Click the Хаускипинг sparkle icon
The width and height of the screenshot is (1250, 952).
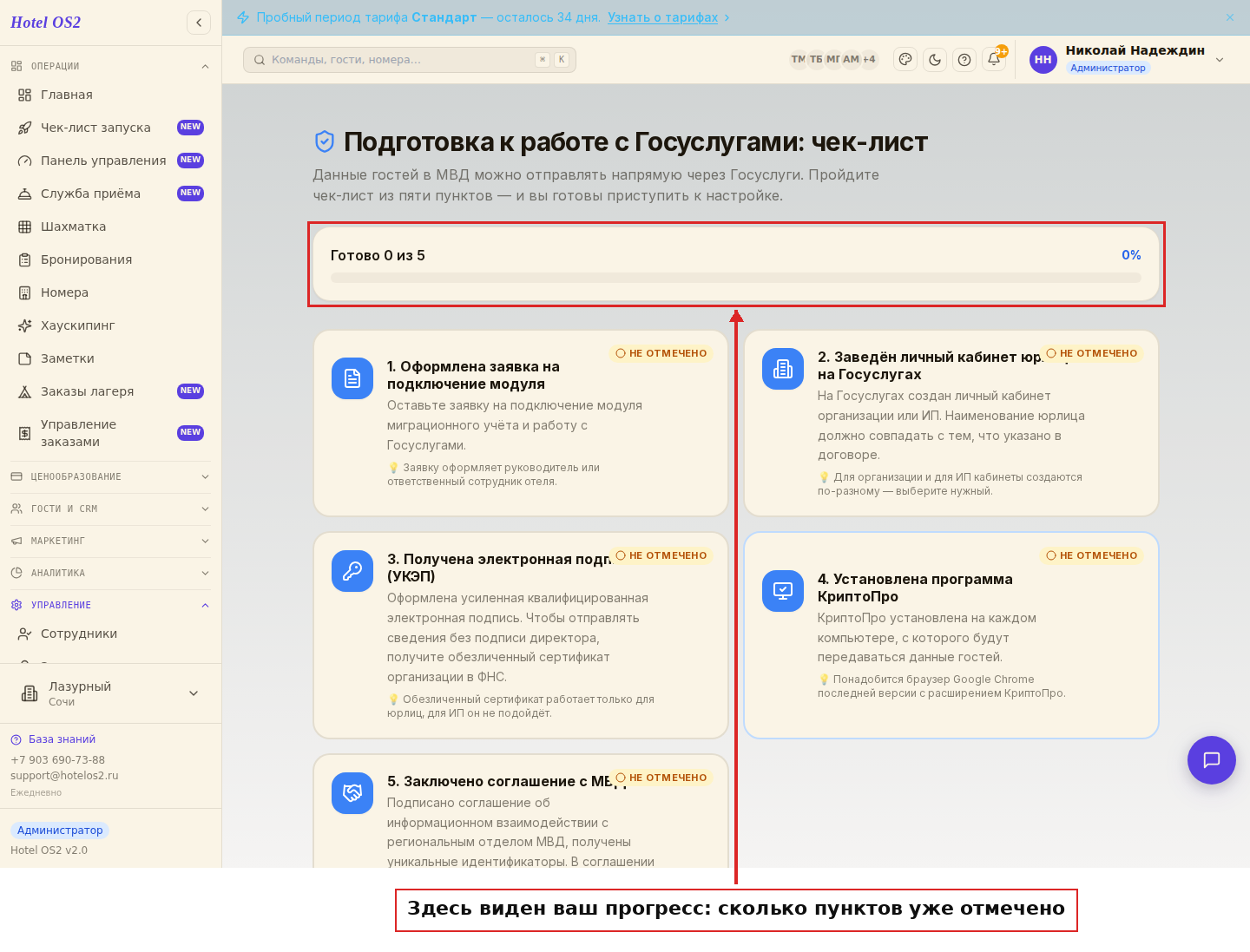click(25, 325)
